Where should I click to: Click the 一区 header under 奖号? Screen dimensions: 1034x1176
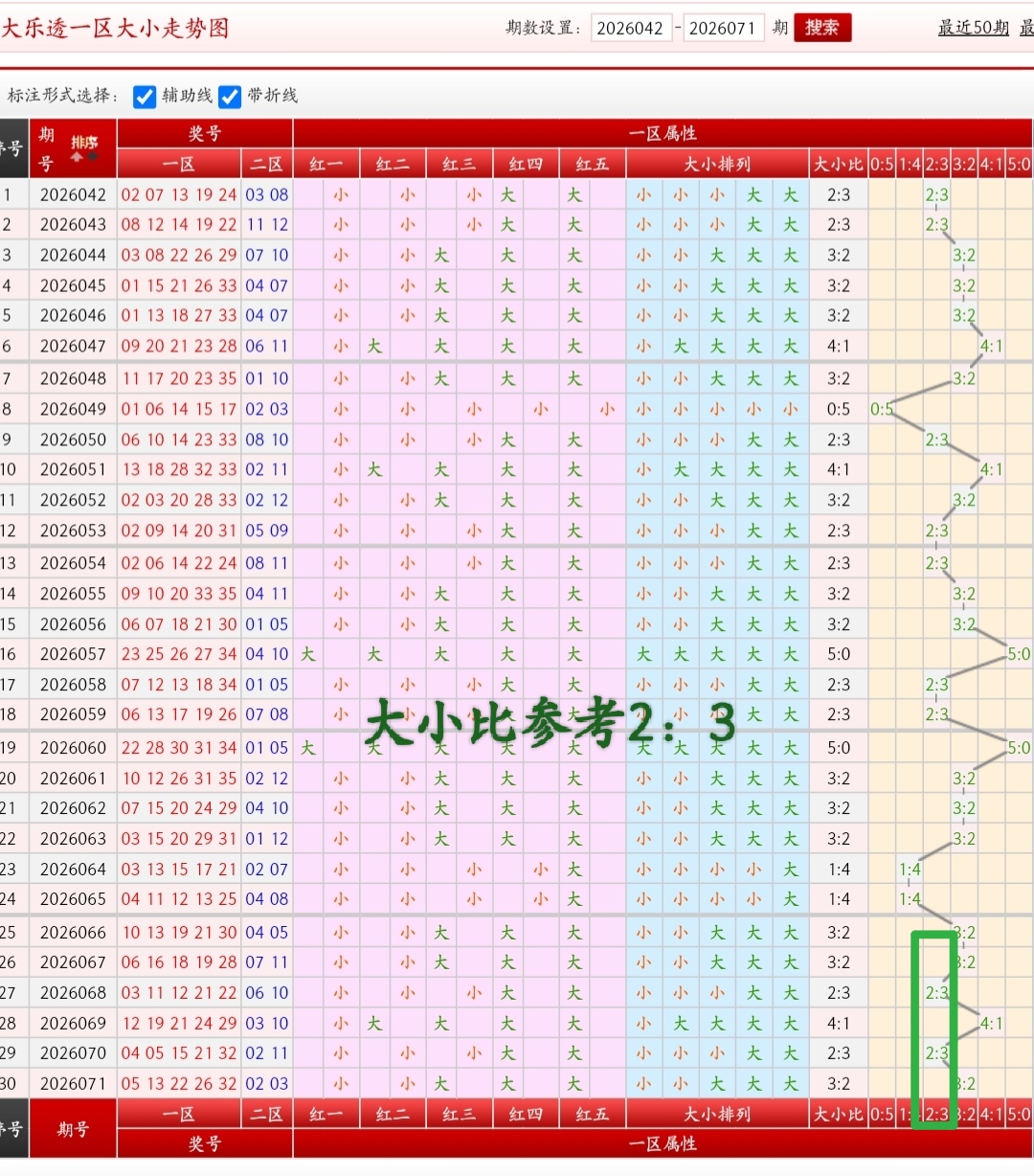coord(179,164)
